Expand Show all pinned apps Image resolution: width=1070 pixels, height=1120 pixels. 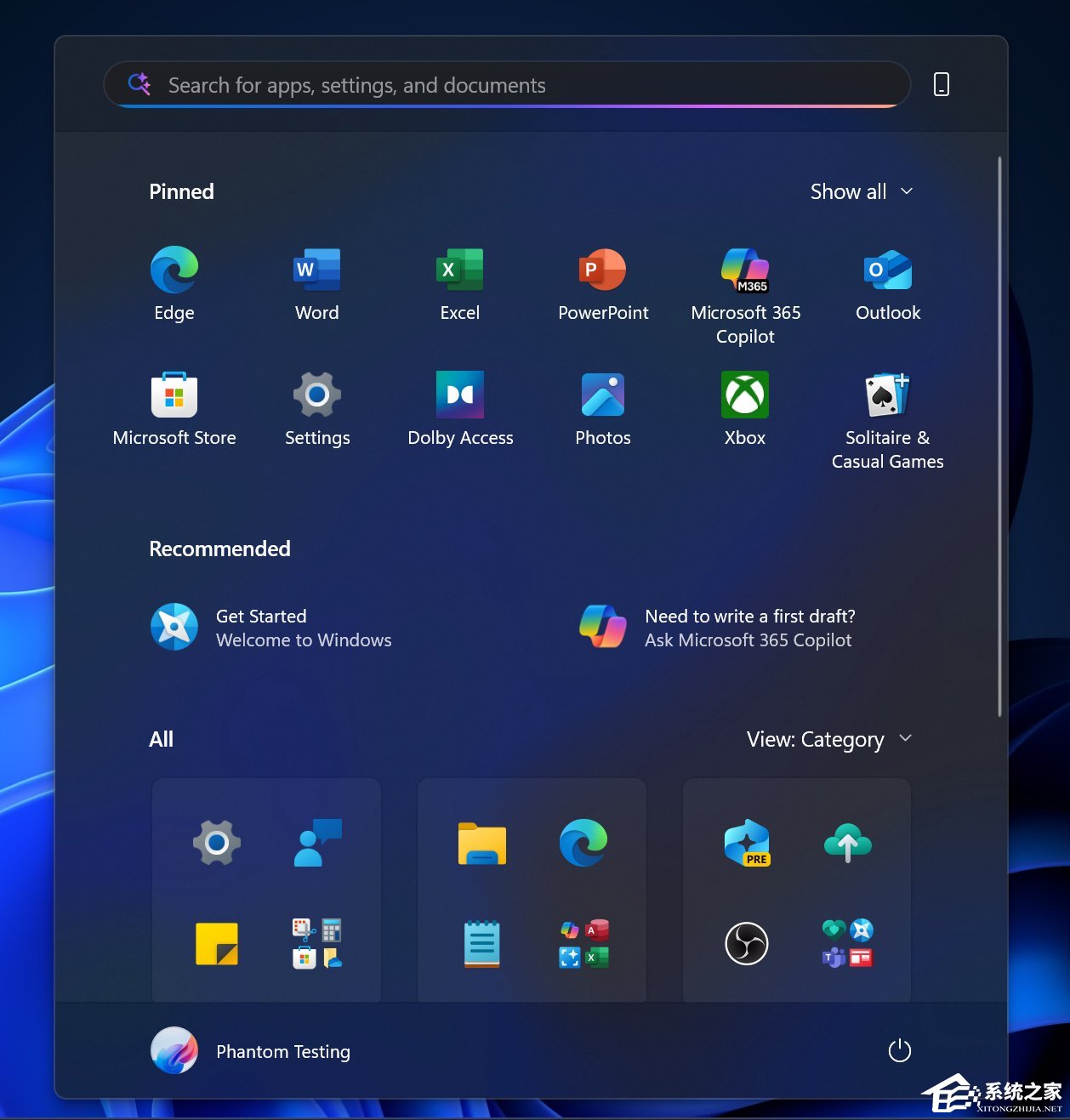click(862, 191)
